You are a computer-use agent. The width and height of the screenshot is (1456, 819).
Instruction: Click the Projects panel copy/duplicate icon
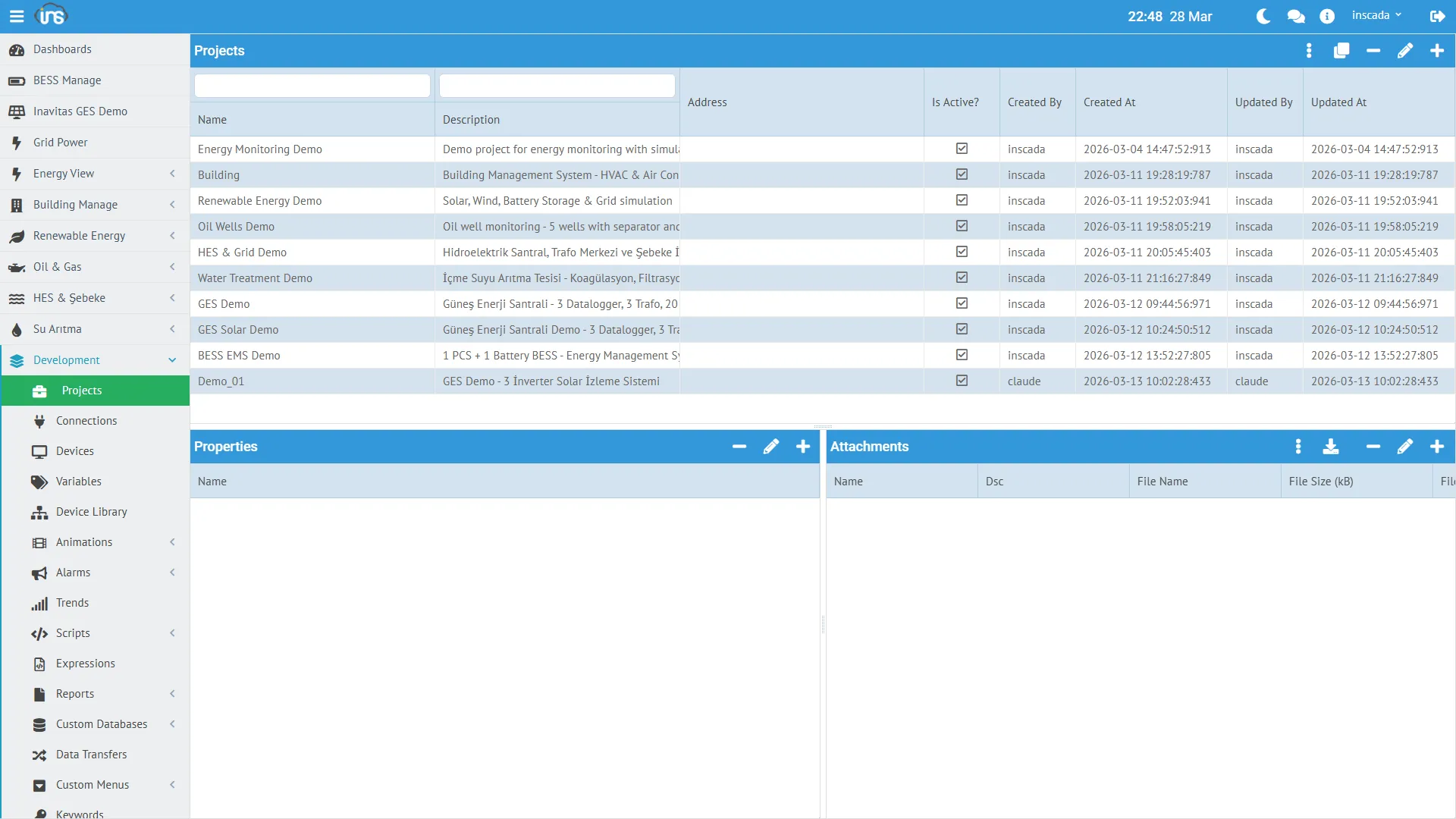[x=1341, y=51]
